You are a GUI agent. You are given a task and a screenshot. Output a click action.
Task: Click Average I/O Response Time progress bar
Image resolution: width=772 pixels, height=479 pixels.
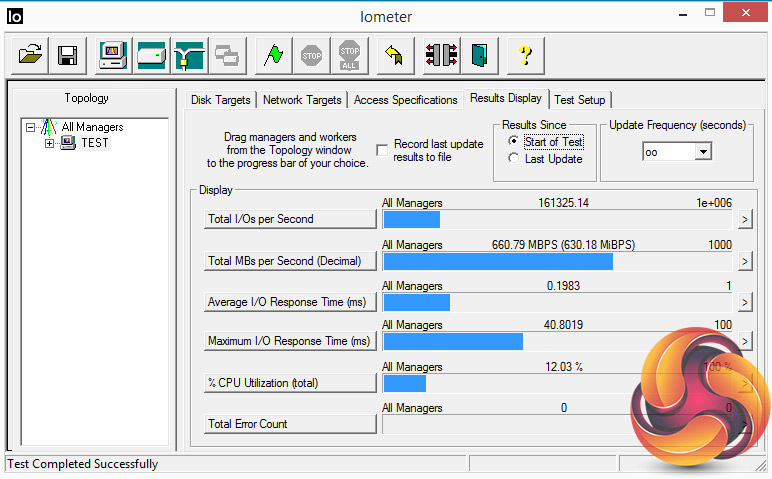[557, 302]
